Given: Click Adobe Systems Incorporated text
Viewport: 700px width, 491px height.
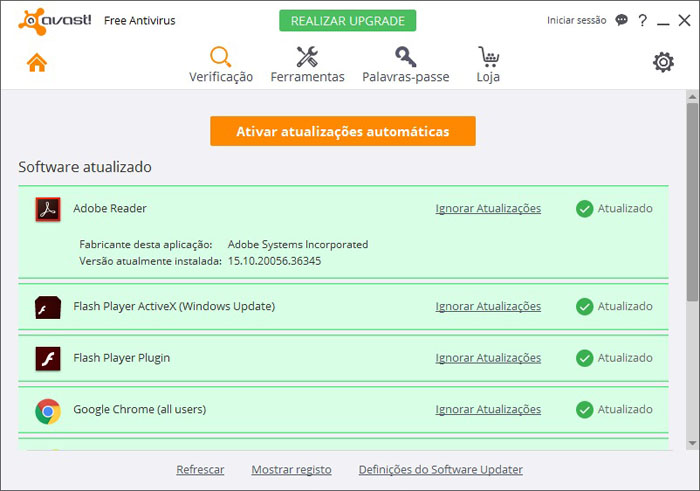Looking at the screenshot, I should pyautogui.click(x=298, y=245).
